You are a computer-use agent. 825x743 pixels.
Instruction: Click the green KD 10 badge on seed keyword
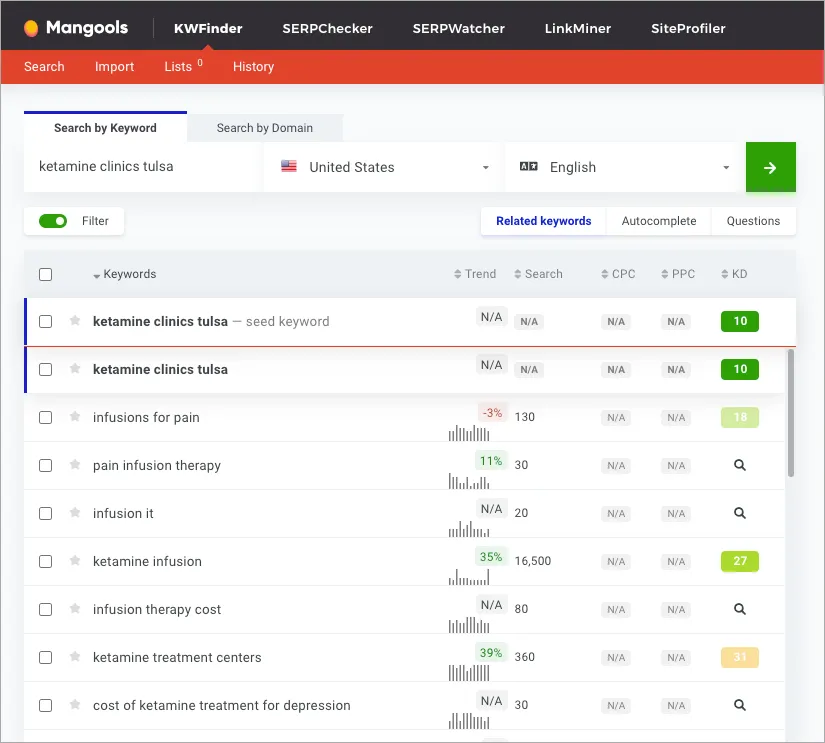[x=739, y=321]
